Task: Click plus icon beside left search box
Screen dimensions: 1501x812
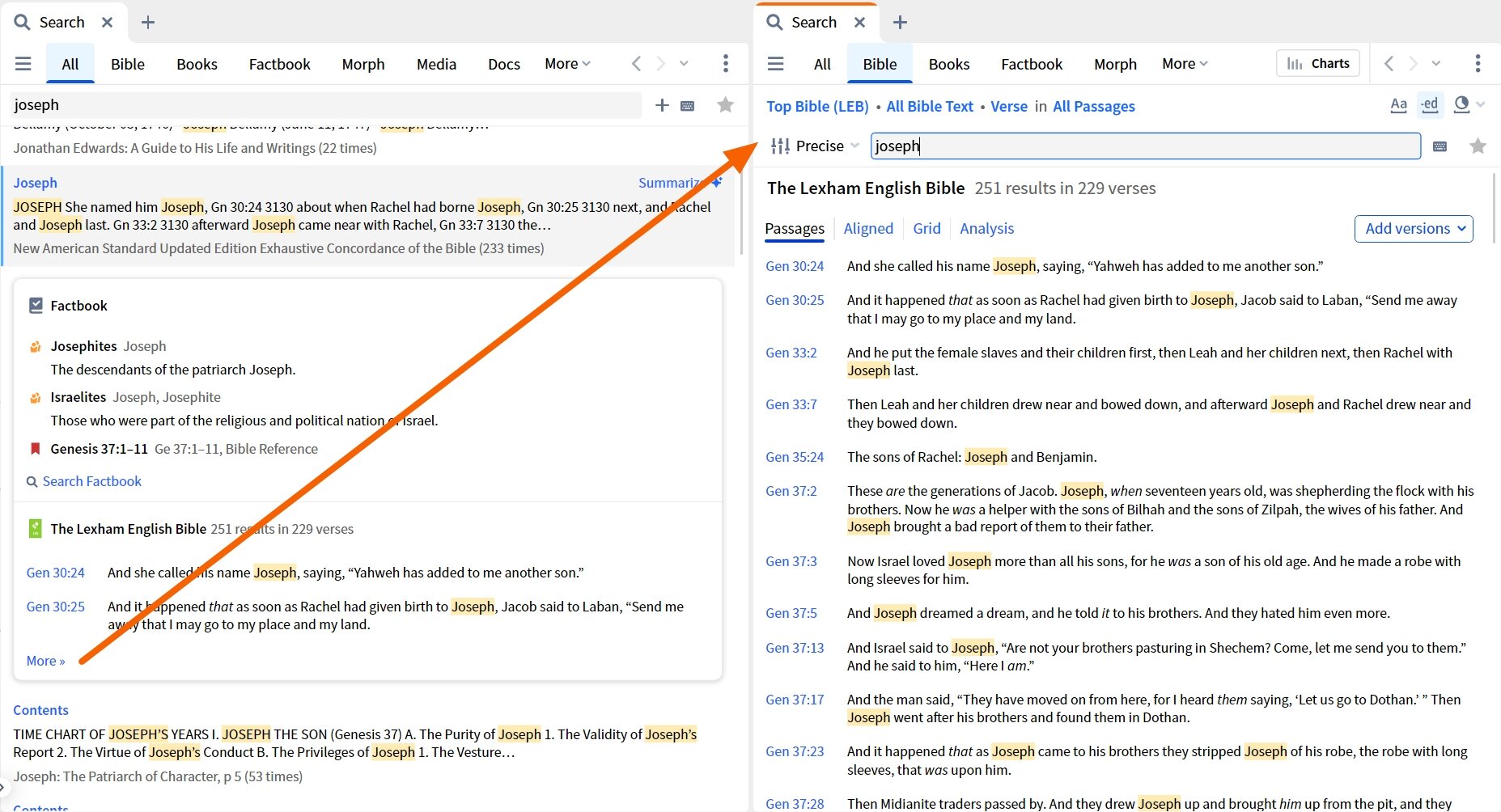Action: [662, 105]
